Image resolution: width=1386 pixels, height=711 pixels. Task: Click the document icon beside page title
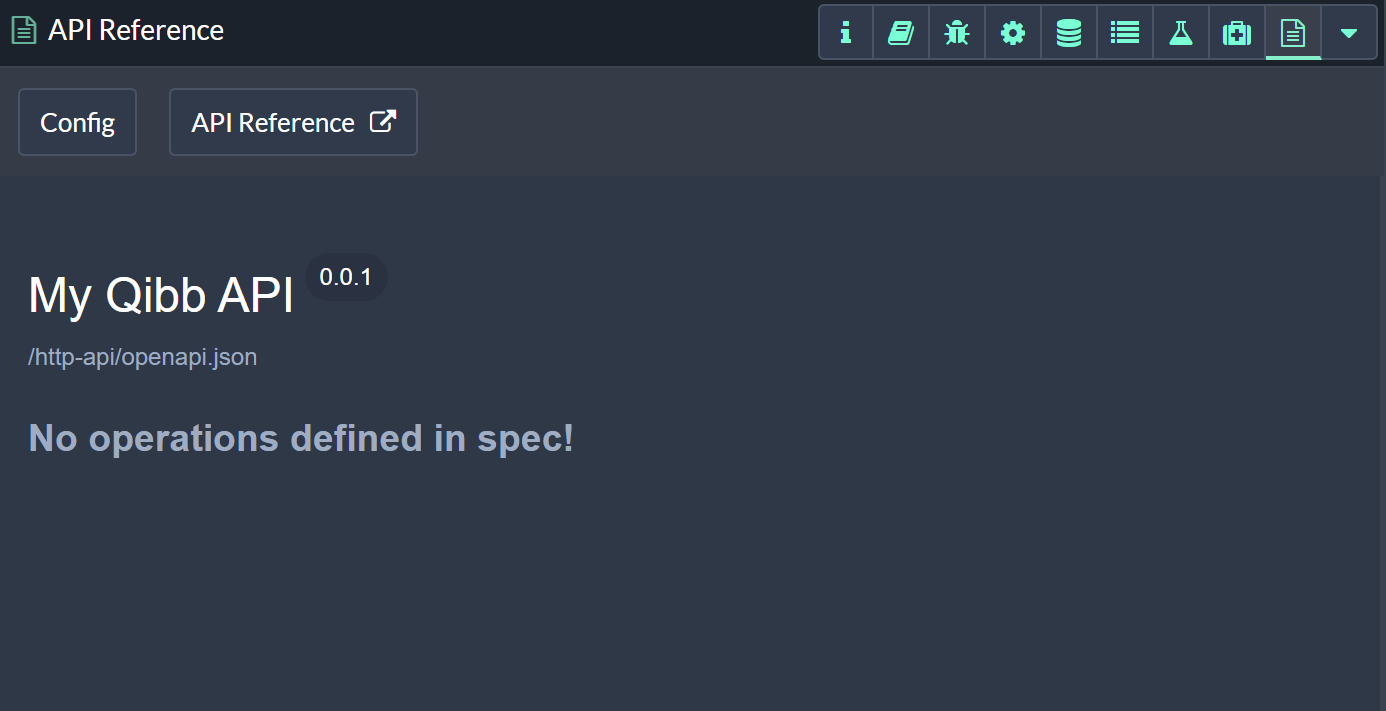pyautogui.click(x=24, y=30)
